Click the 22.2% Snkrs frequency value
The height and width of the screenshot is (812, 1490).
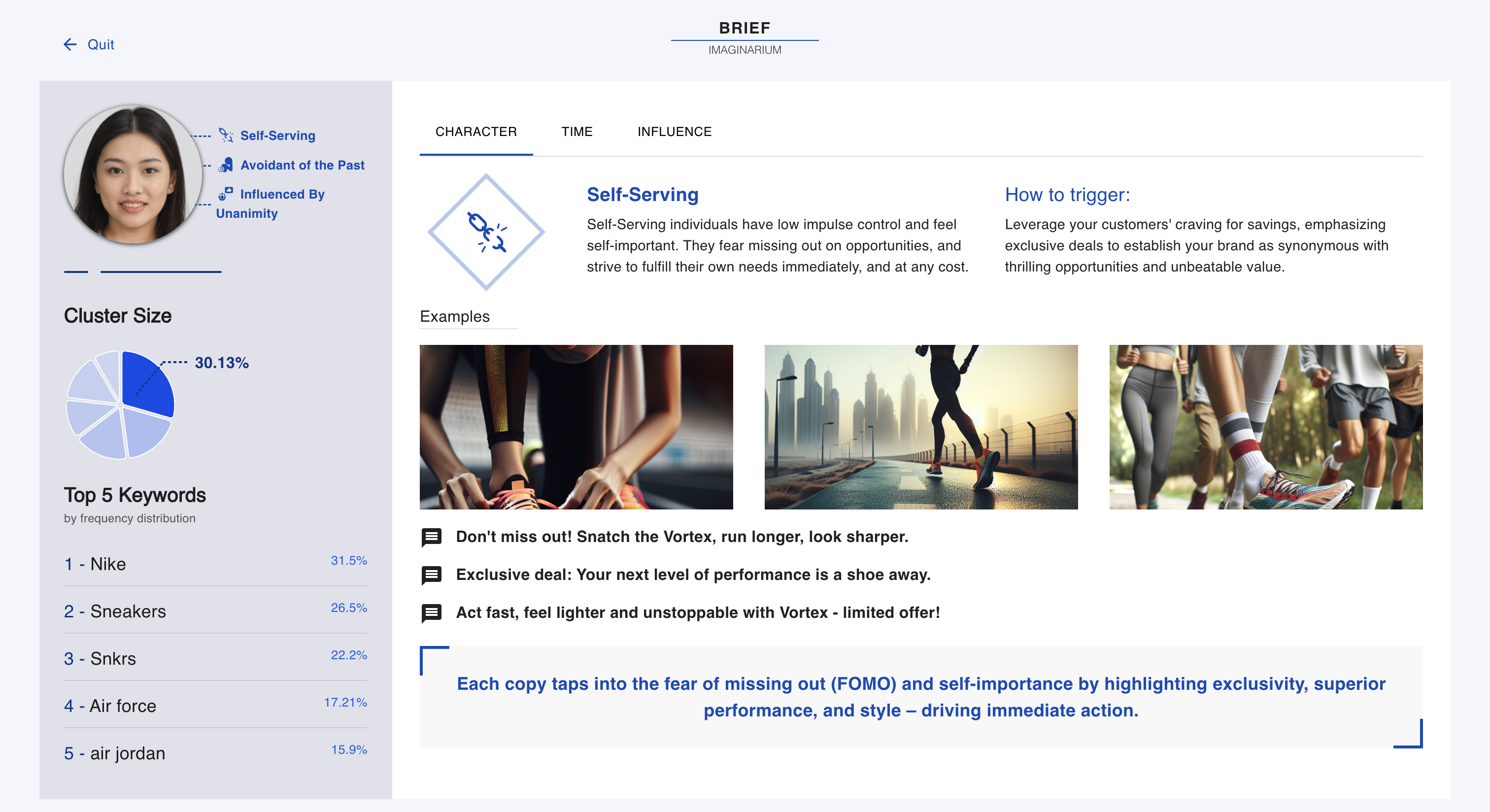click(x=349, y=655)
